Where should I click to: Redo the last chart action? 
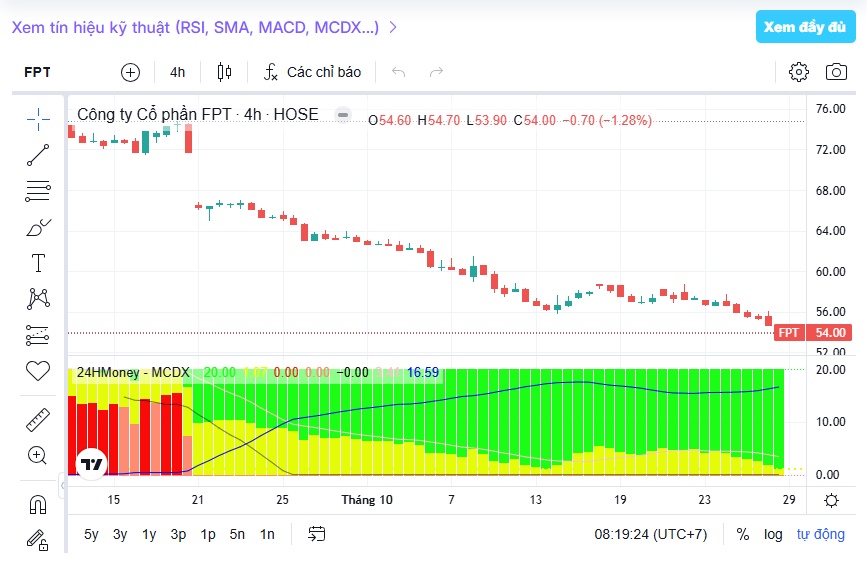point(436,72)
